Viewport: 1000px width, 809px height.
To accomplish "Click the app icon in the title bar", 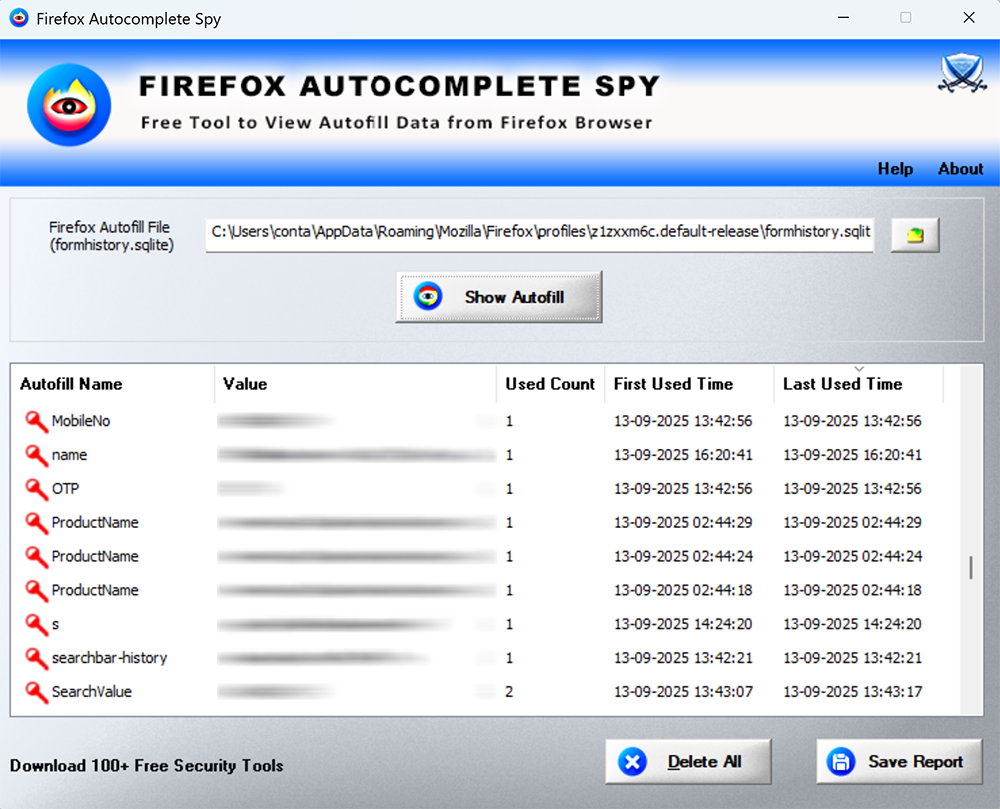I will tap(17, 17).
